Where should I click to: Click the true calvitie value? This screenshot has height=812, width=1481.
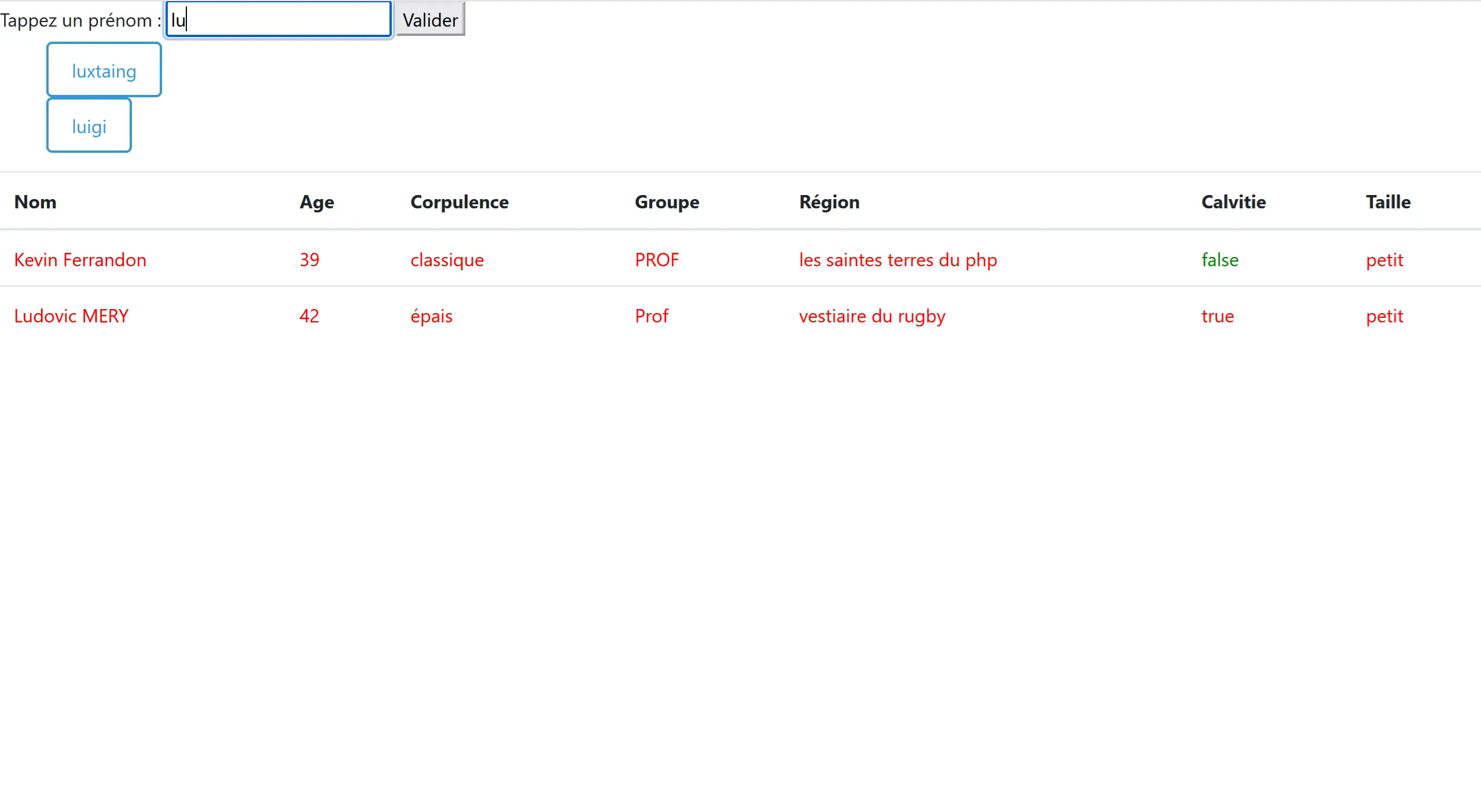pyautogui.click(x=1217, y=316)
